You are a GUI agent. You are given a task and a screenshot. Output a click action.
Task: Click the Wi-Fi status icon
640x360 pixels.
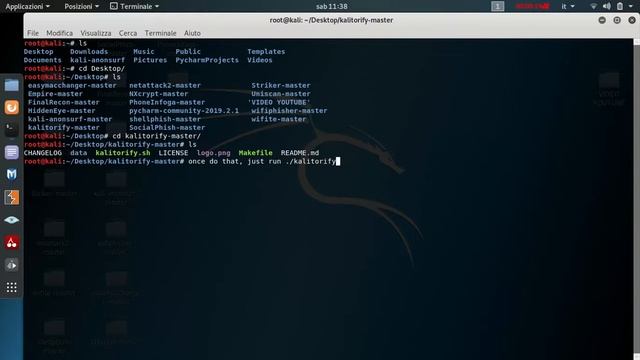pos(593,6)
